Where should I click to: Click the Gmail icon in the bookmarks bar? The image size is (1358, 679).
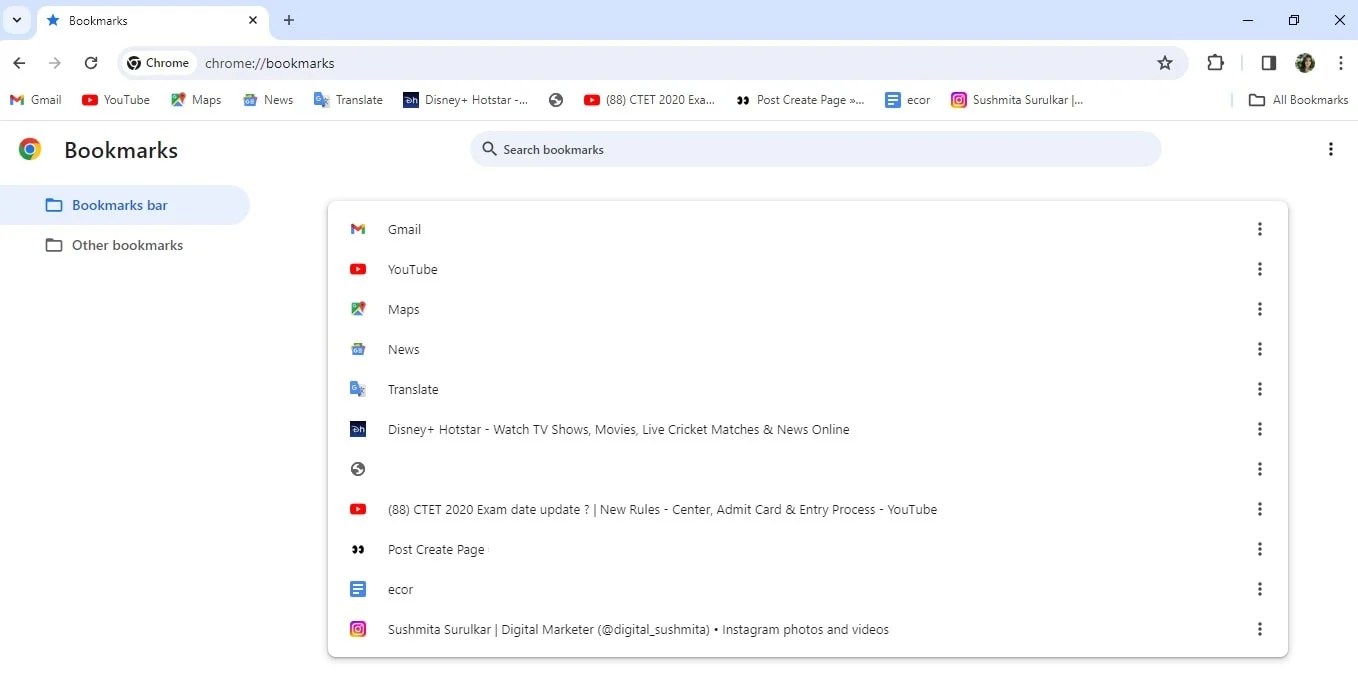(x=15, y=99)
